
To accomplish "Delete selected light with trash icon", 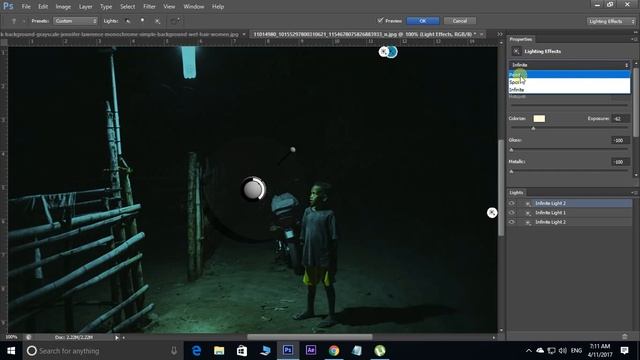I will pyautogui.click(x=624, y=336).
